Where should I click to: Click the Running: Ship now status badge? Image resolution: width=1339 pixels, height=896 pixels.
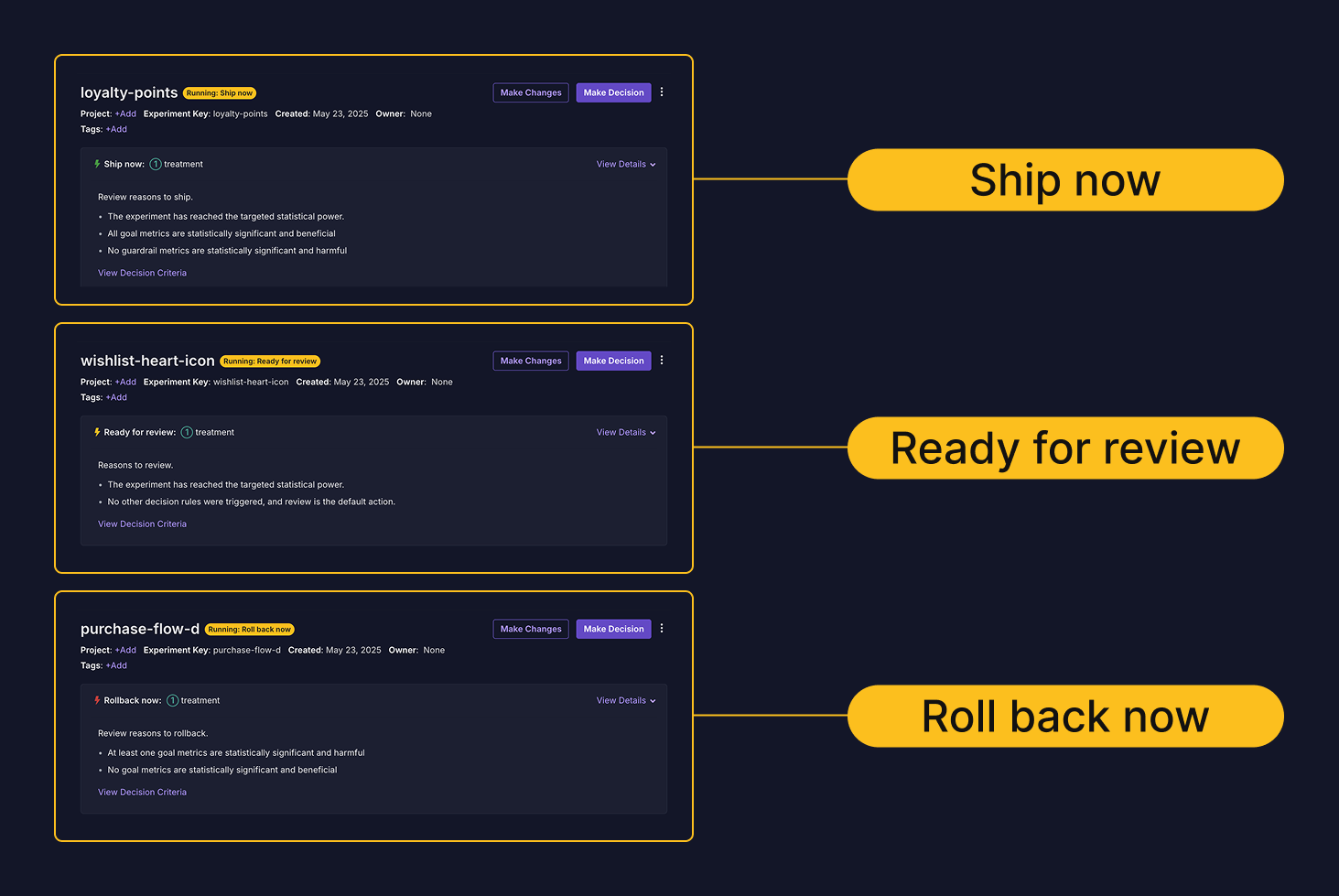[220, 93]
